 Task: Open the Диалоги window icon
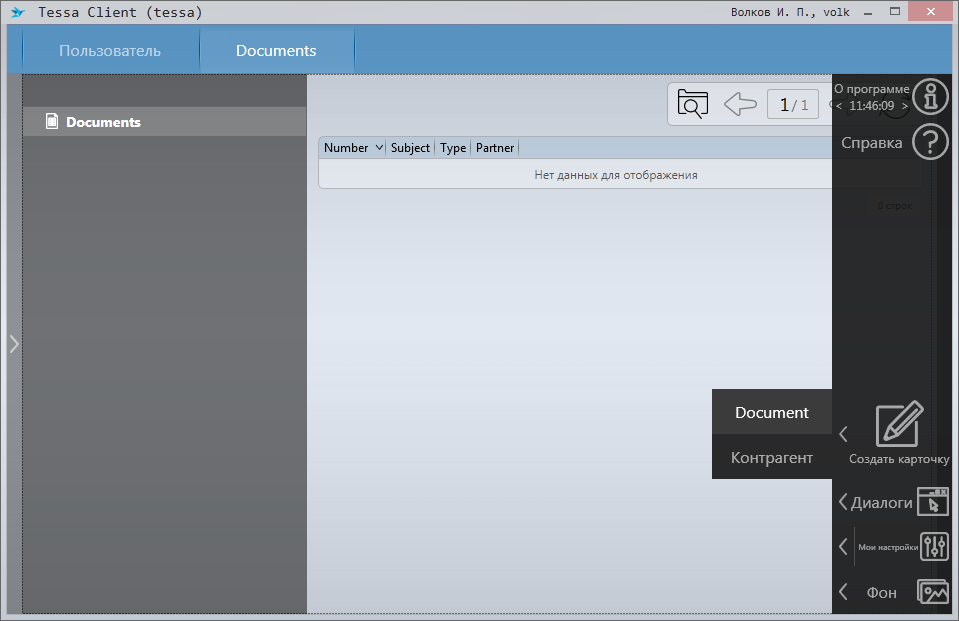click(932, 502)
